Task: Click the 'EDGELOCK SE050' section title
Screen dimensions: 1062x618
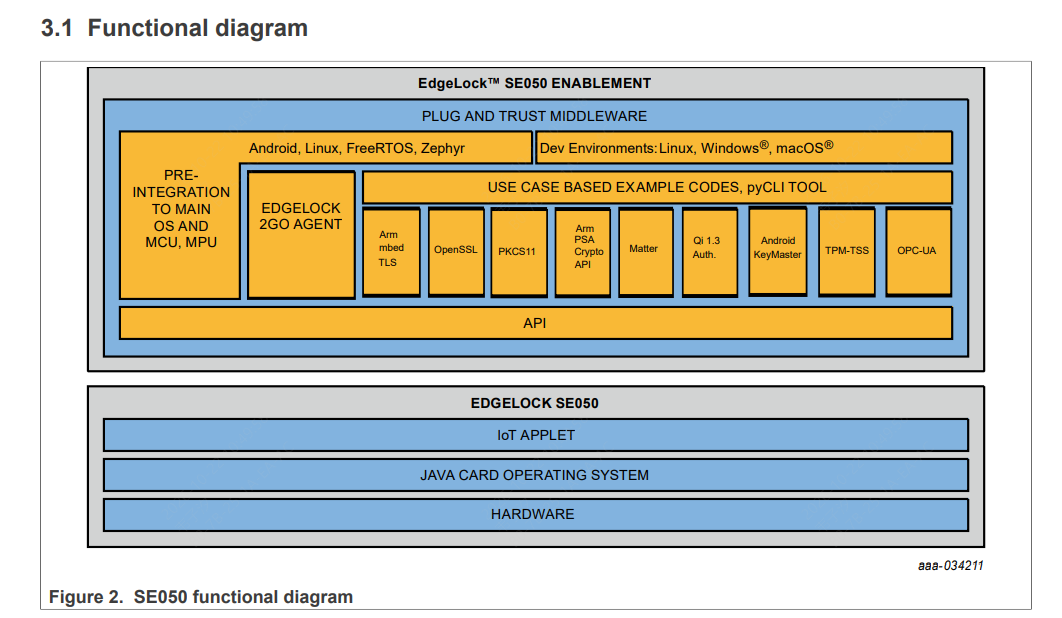Action: [x=534, y=403]
